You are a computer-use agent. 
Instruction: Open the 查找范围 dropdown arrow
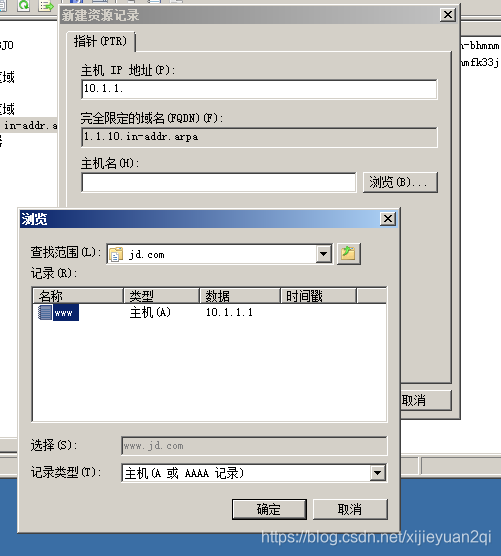[323, 254]
